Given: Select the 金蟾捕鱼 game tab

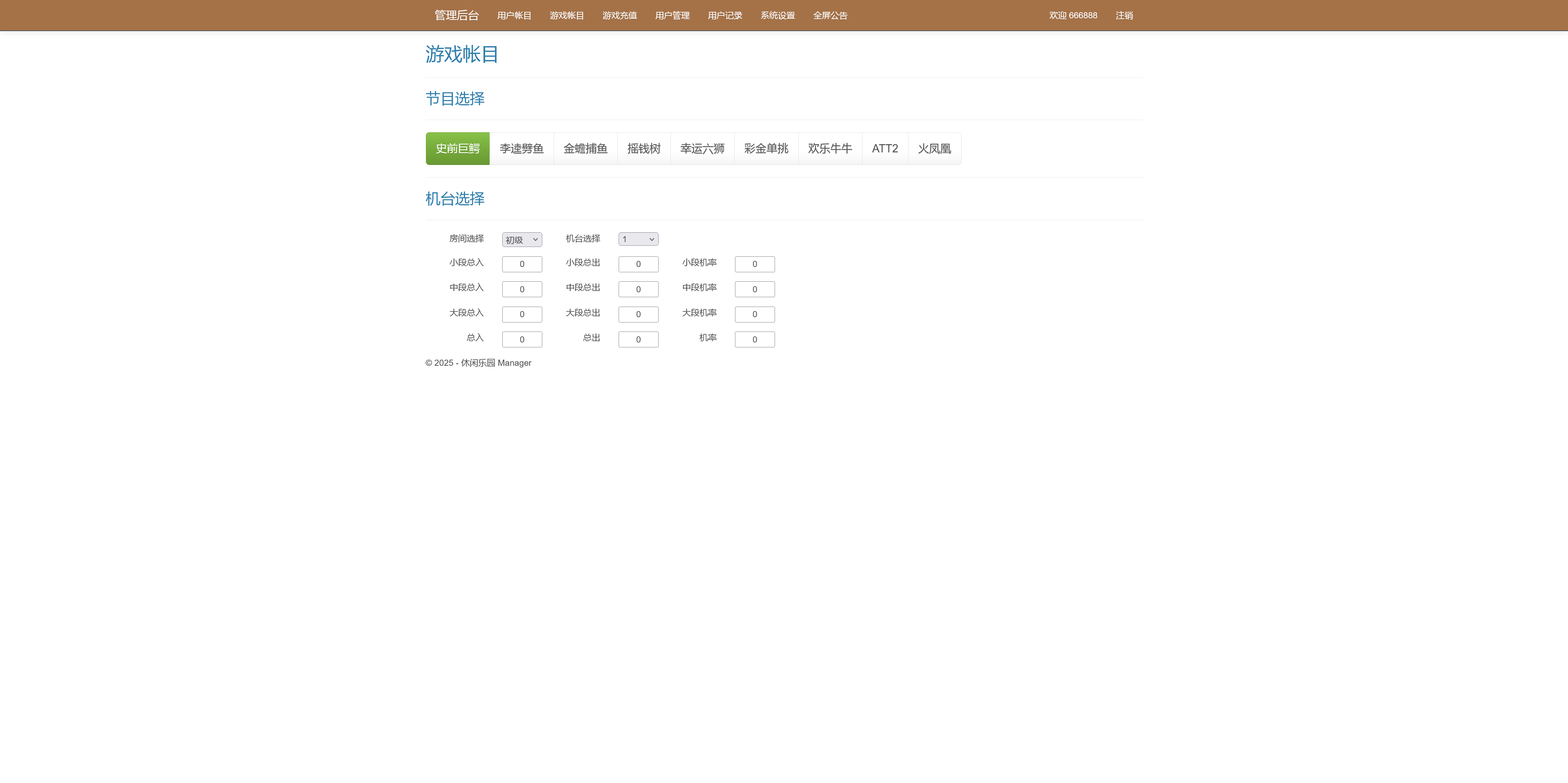Looking at the screenshot, I should click(x=585, y=148).
